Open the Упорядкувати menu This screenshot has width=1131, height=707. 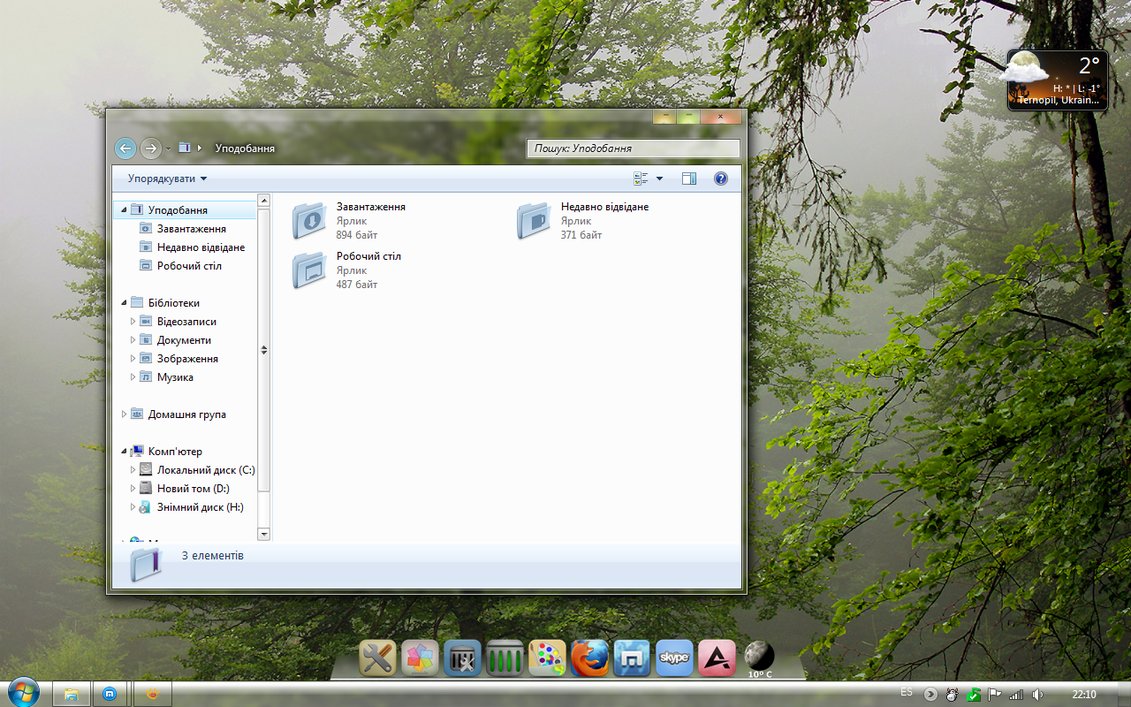167,179
